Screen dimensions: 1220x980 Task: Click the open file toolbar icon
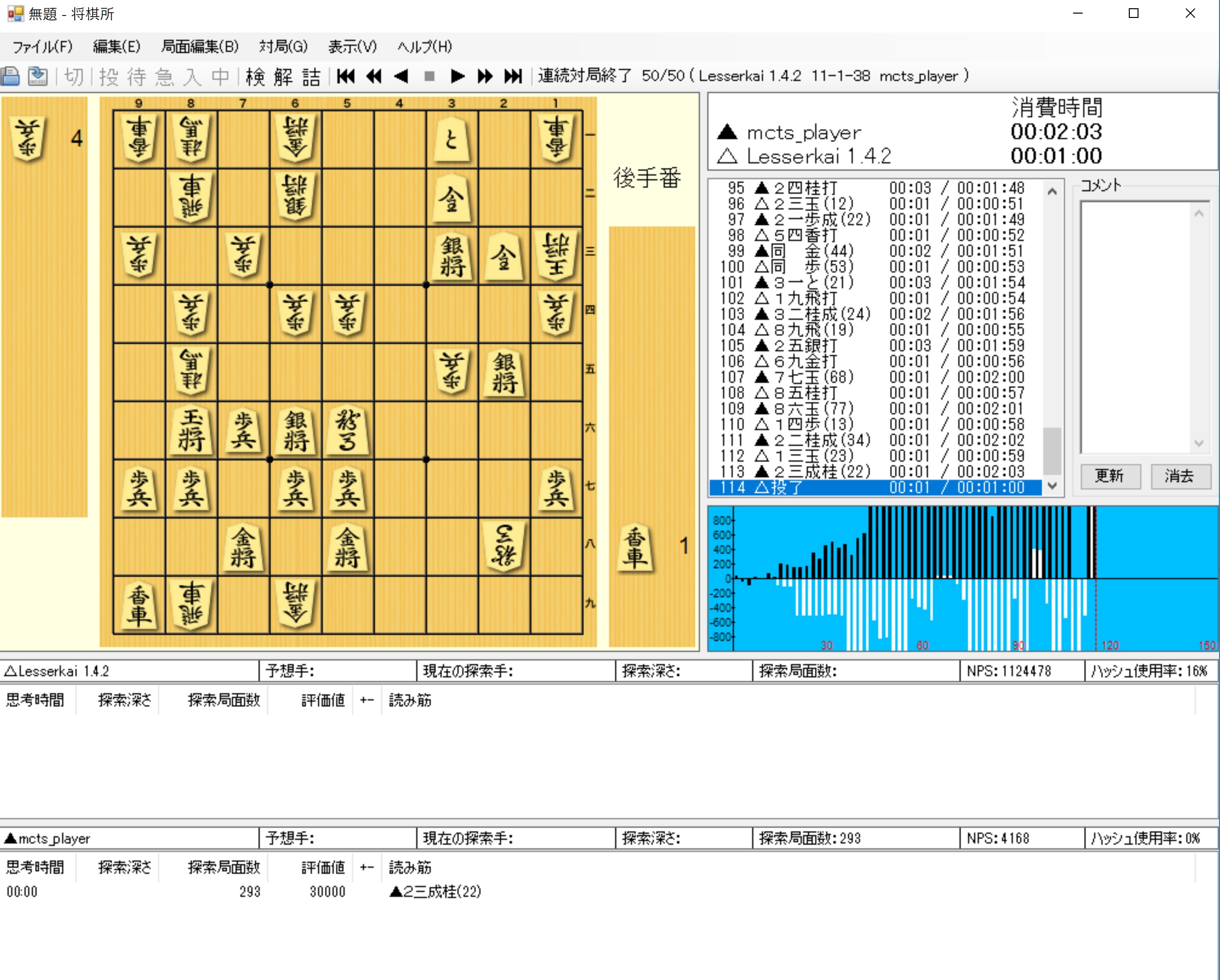pos(11,76)
